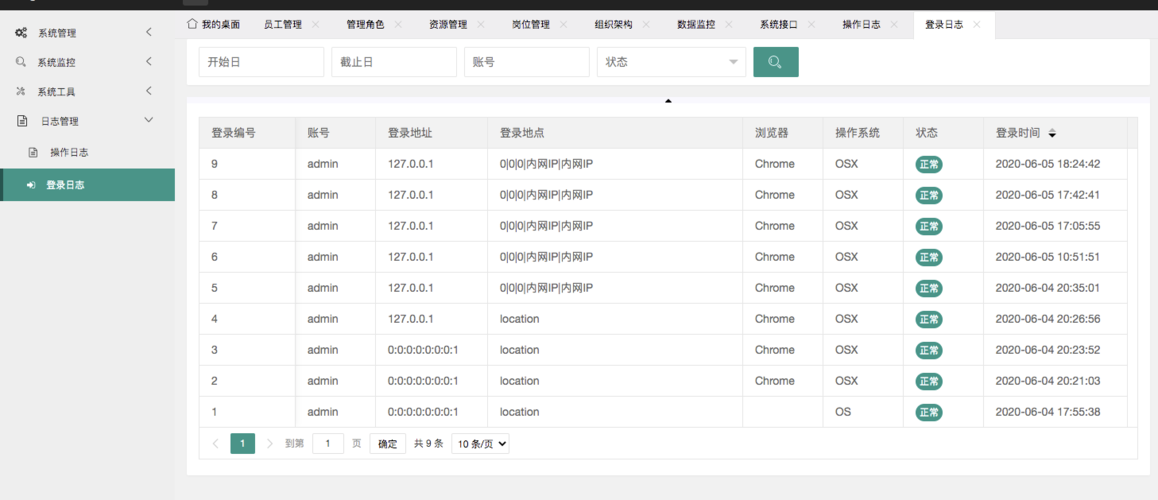Close the 组织架构 tab

pos(646,24)
